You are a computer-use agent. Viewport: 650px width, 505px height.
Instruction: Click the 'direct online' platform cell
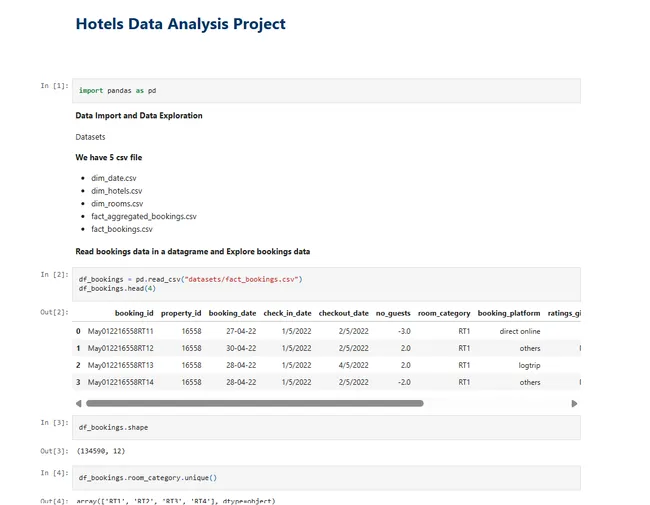pos(520,331)
